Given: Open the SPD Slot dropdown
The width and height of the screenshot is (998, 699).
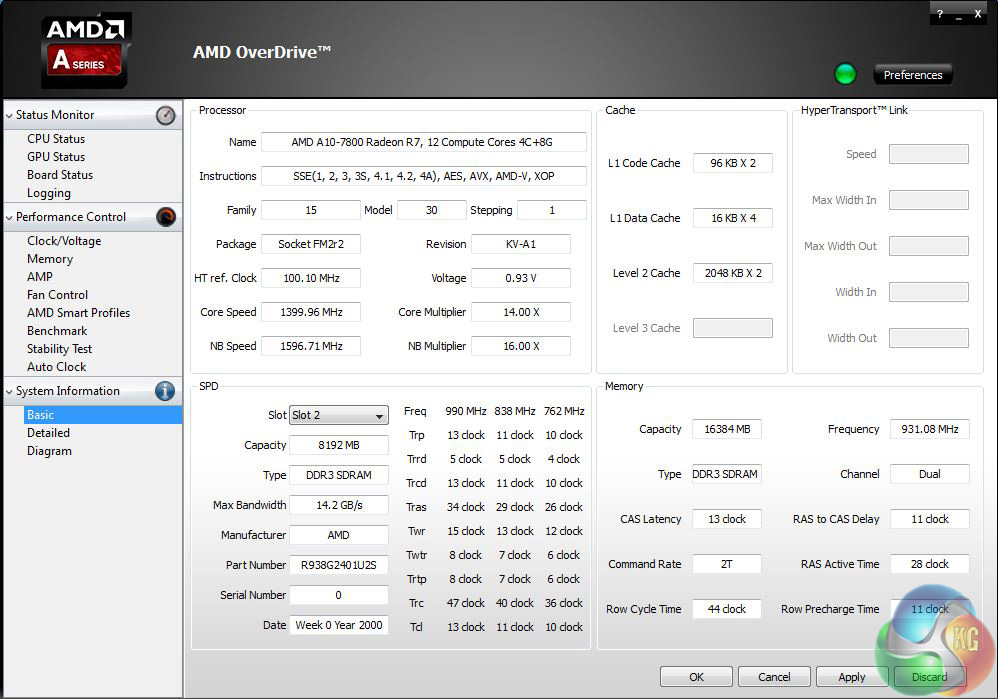Looking at the screenshot, I should click(339, 415).
